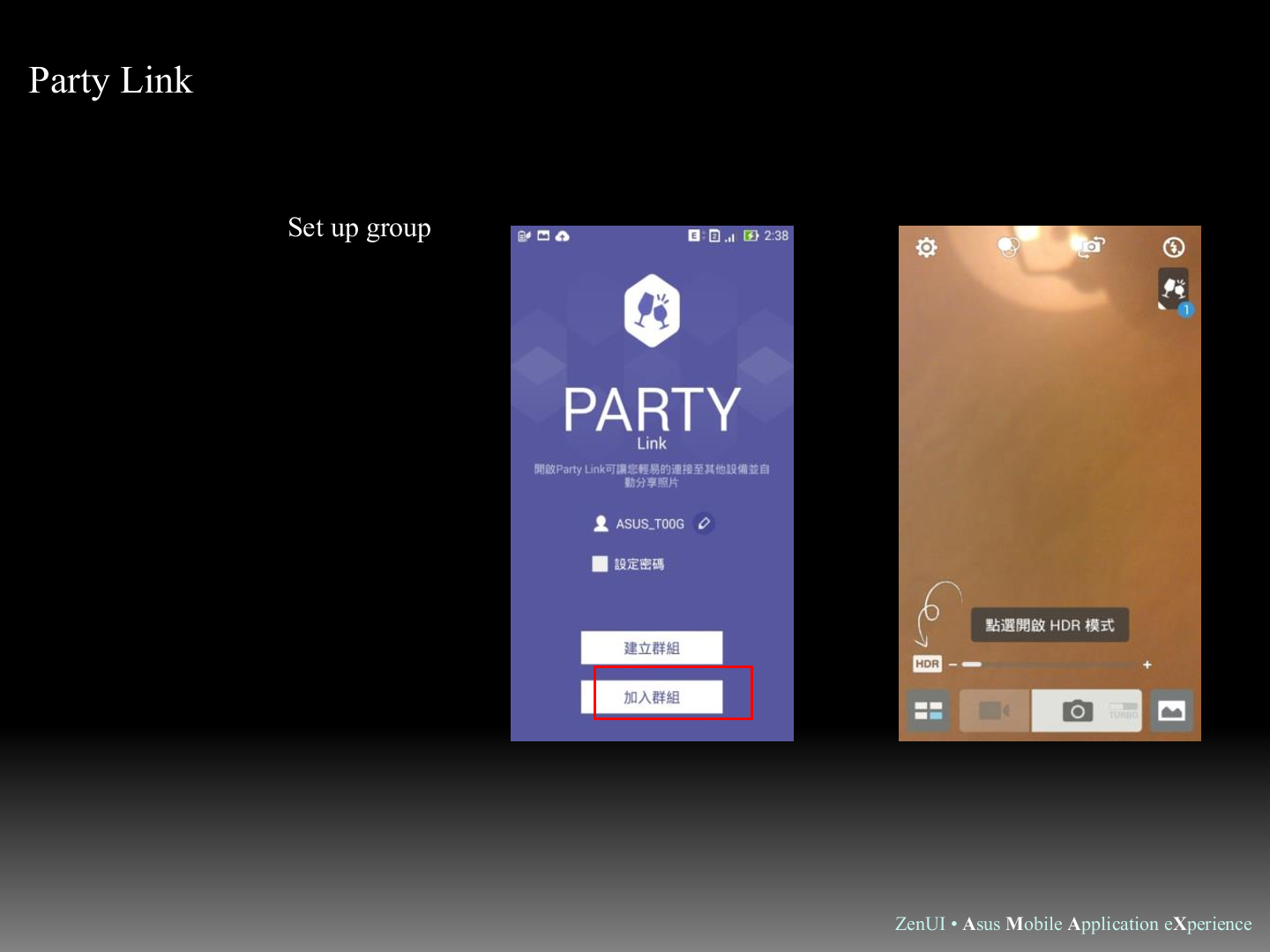
Task: Tap the minus sign on zoom slider
Action: [x=953, y=665]
